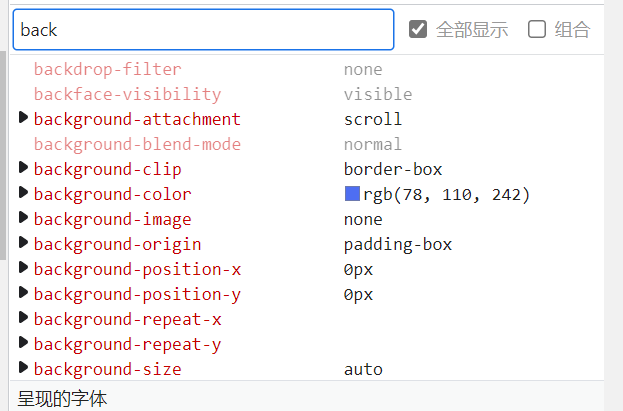This screenshot has height=411, width=623.
Task: Uncheck the 全部显示 checkbox
Action: coord(419,29)
